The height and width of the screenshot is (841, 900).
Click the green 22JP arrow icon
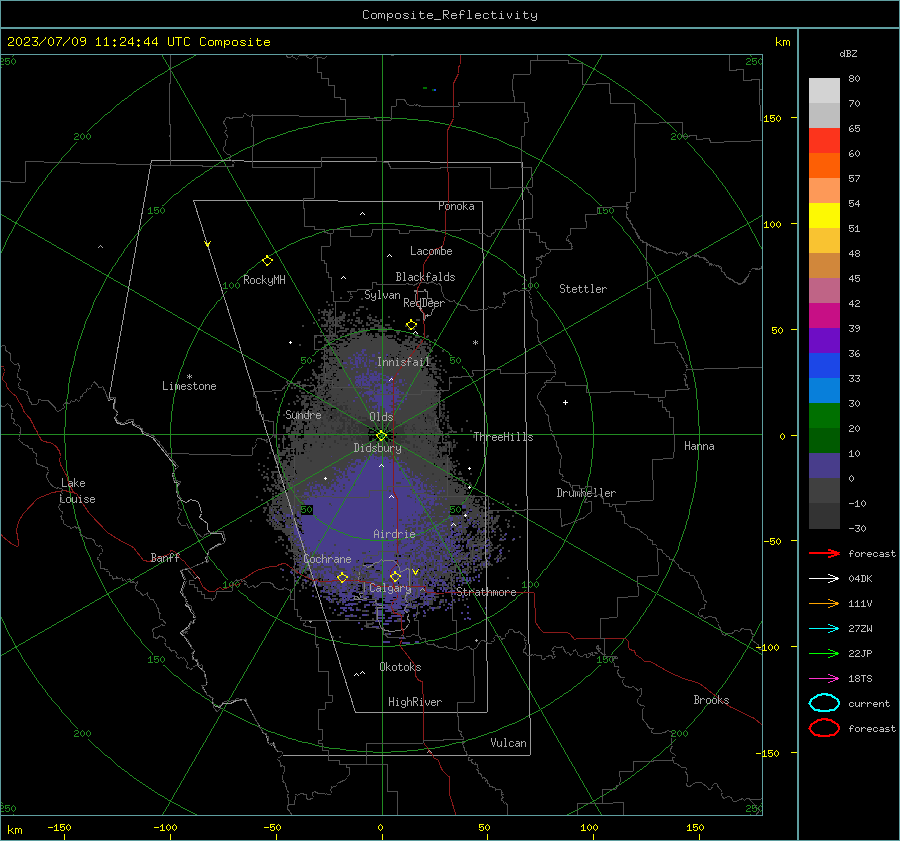pyautogui.click(x=824, y=653)
